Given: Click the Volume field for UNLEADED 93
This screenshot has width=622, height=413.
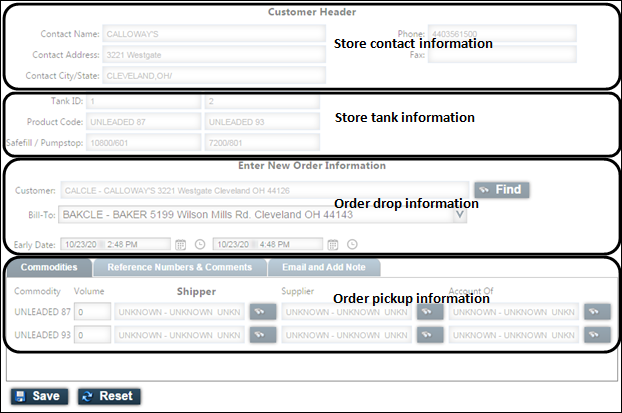Looking at the screenshot, I should point(92,335).
